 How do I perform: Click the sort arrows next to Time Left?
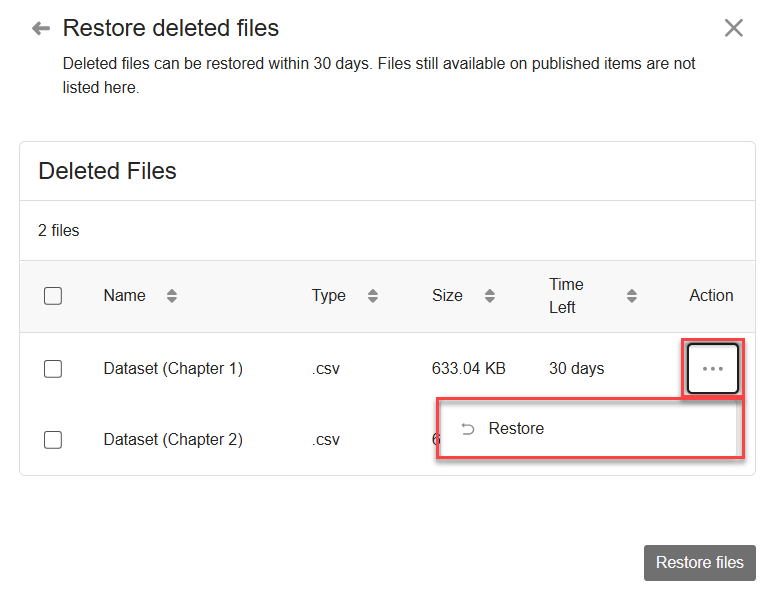pyautogui.click(x=631, y=296)
